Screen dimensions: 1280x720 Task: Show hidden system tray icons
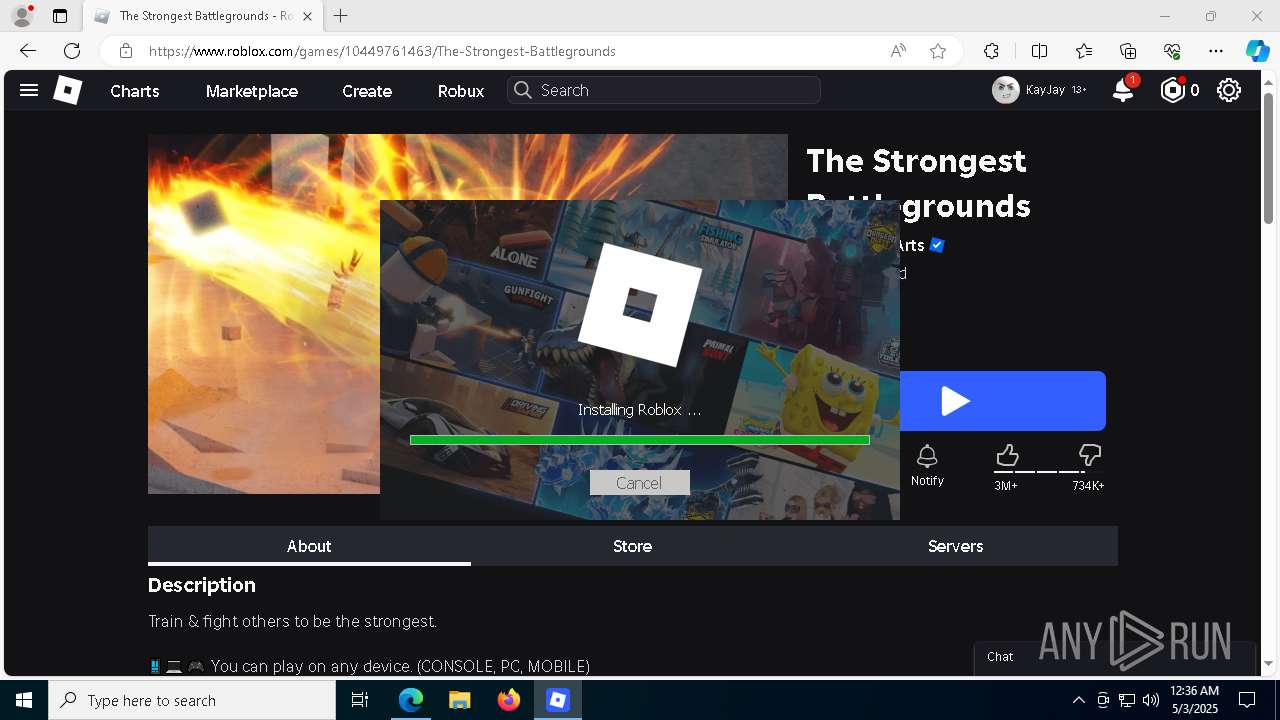click(1078, 700)
